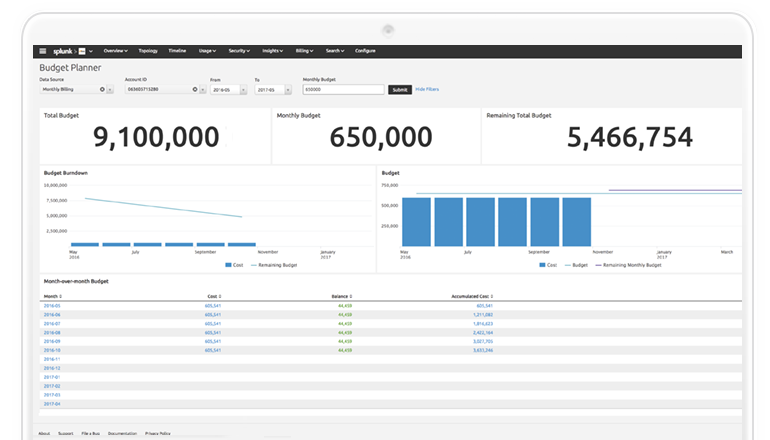Screen dimensions: 770x440
Task: Expand the app switcher chevron
Action: [91, 51]
